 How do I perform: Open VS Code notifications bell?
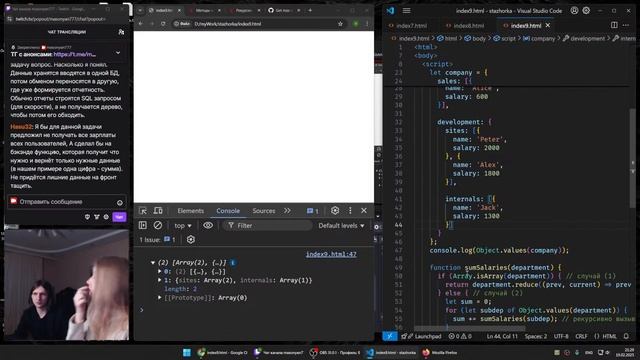[626, 336]
